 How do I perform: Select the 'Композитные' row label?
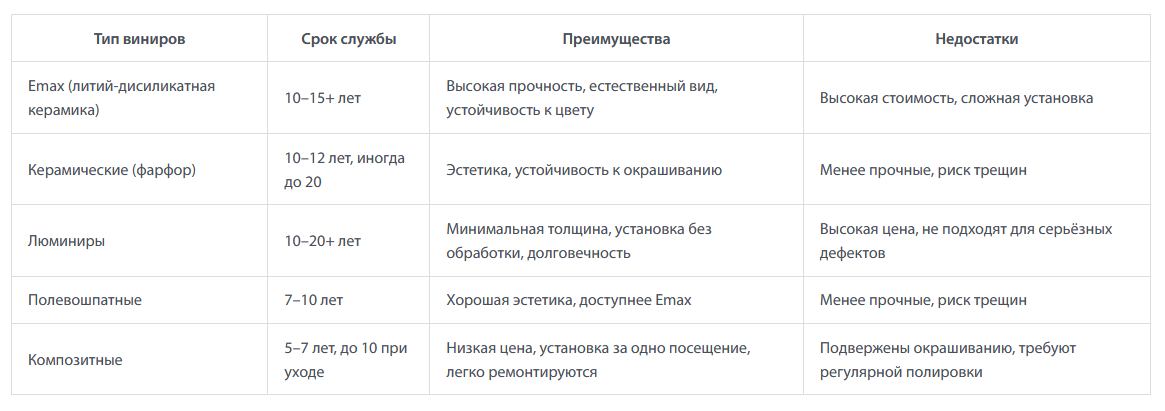click(x=139, y=359)
